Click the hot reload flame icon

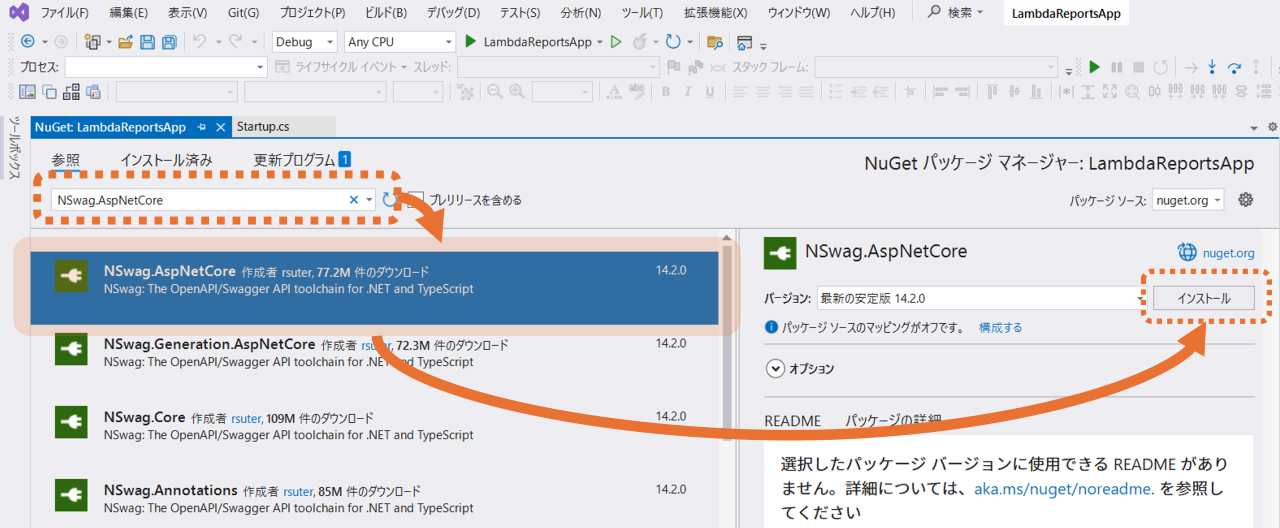pyautogui.click(x=639, y=42)
